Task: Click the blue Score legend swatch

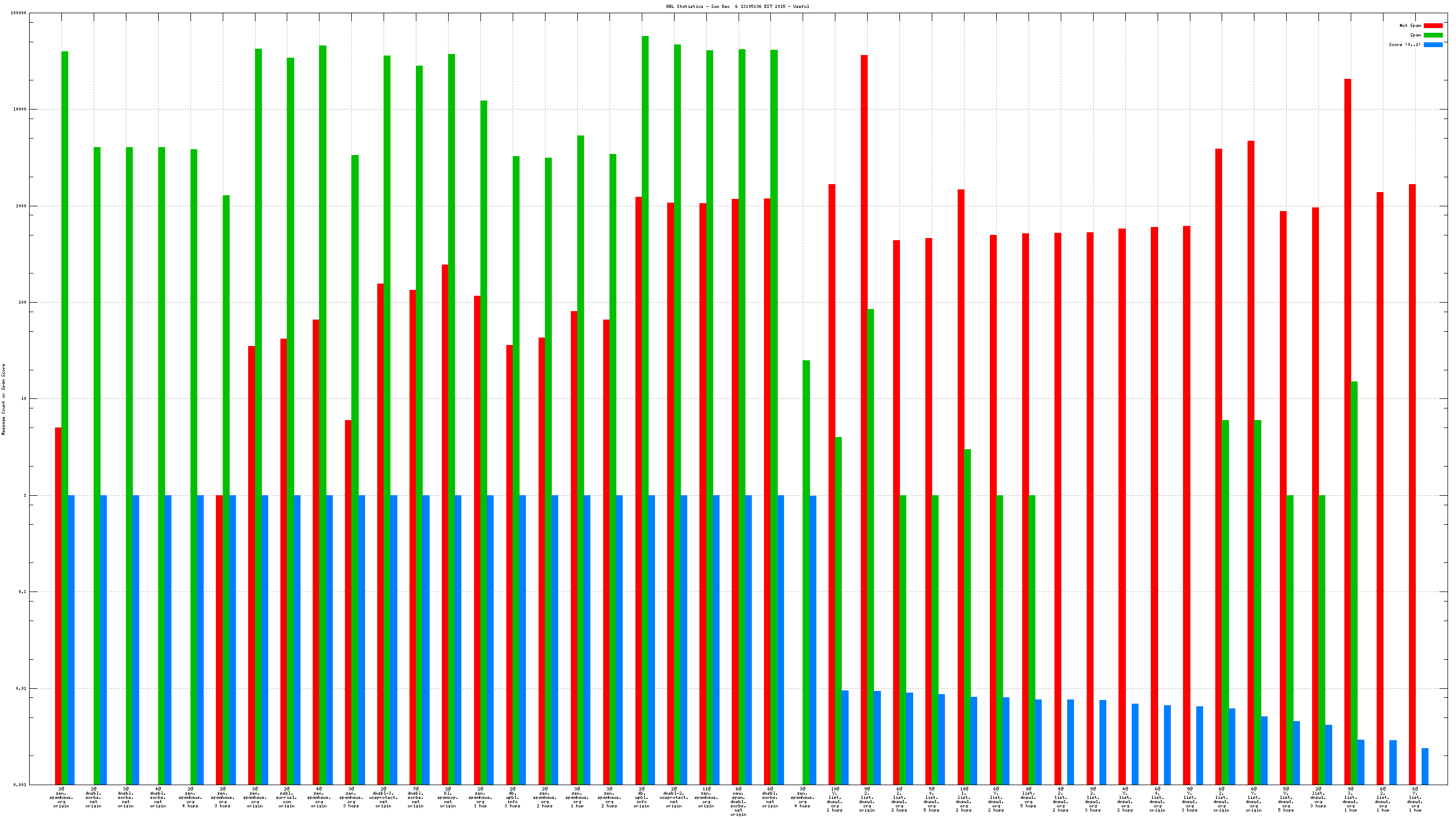Action: [1432, 44]
